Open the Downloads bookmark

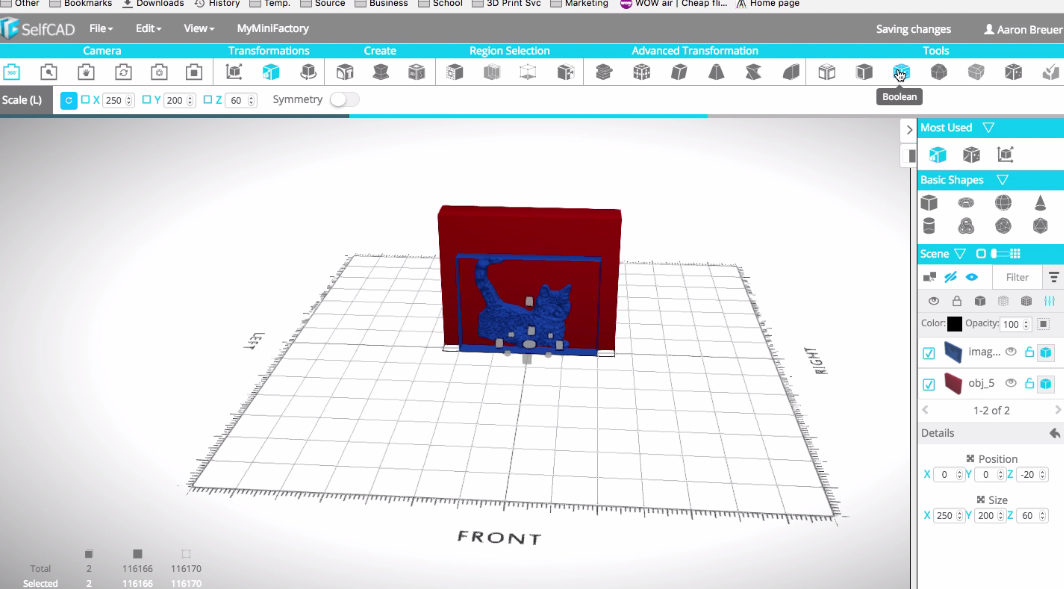[x=153, y=3]
